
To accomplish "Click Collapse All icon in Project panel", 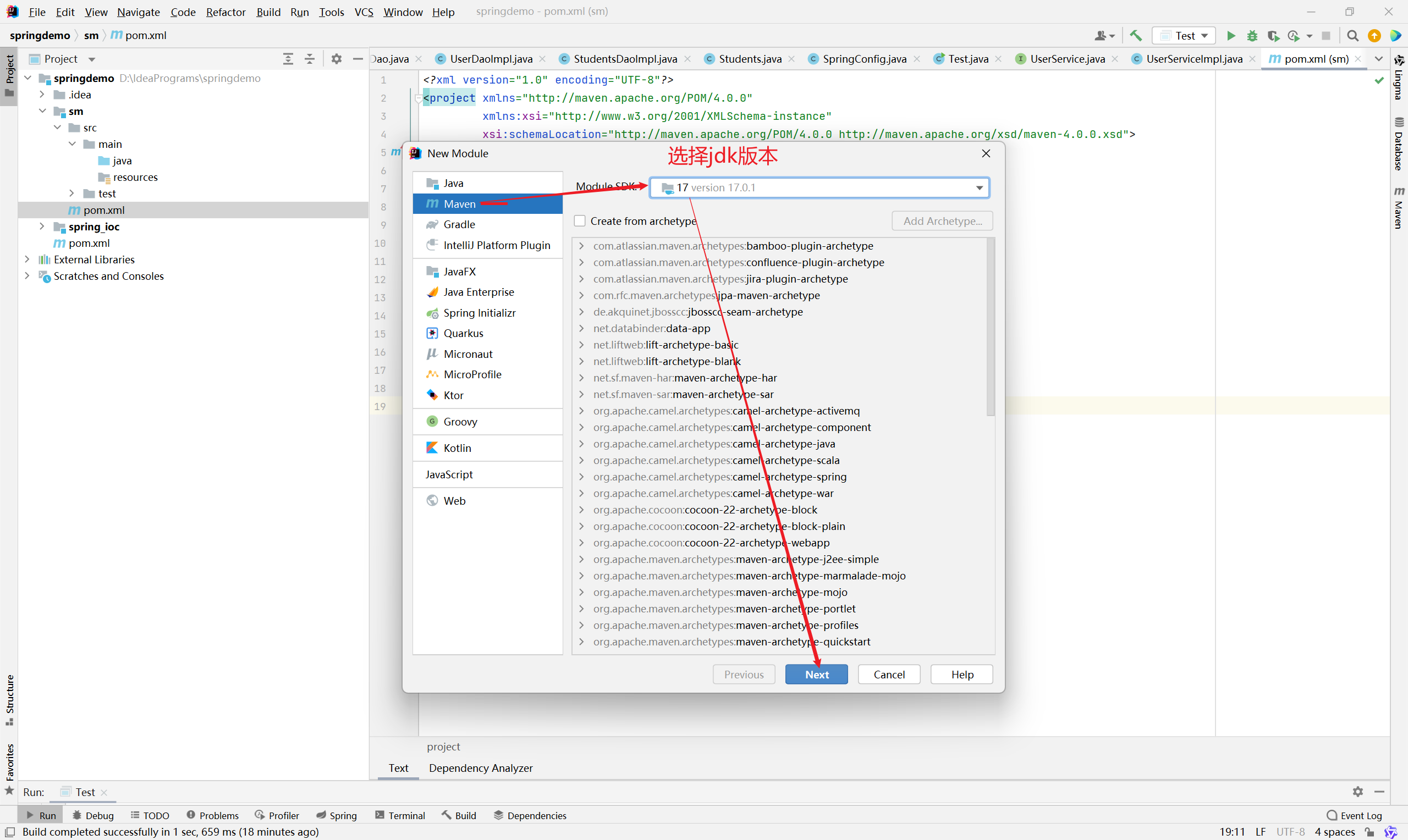I will (x=310, y=59).
